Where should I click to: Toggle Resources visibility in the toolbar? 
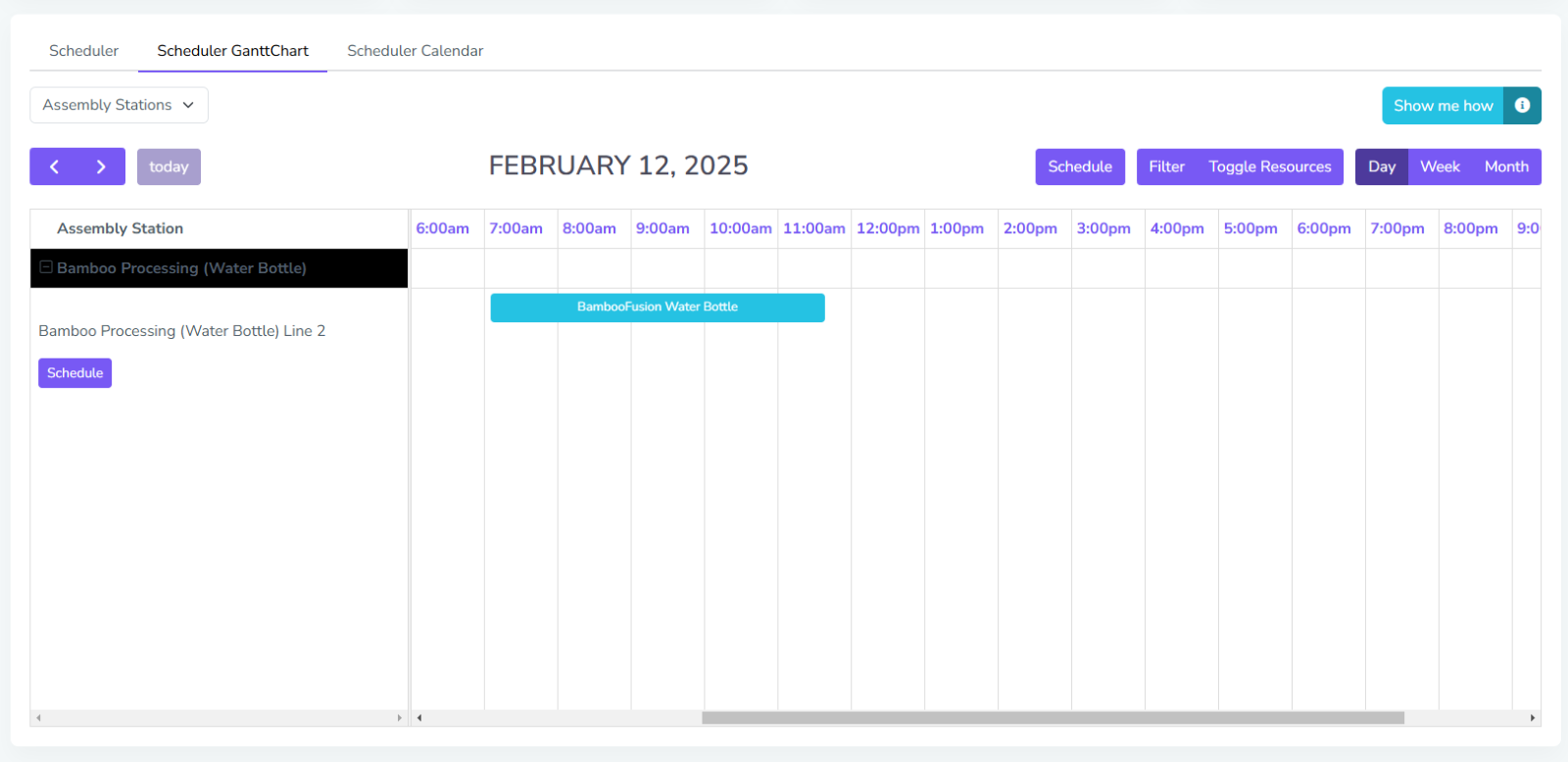pos(1269,167)
